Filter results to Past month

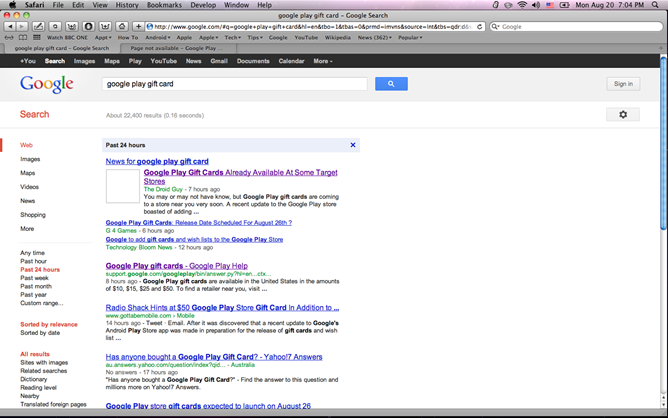(36, 286)
